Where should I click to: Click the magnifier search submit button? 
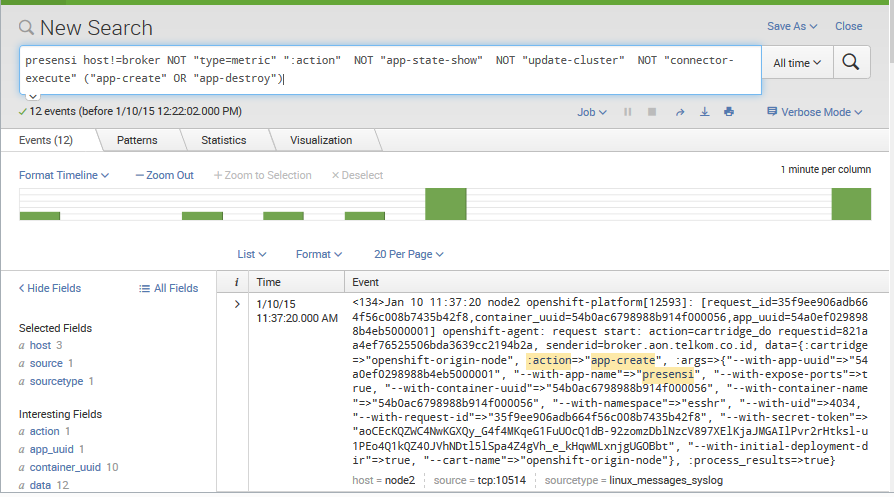851,62
